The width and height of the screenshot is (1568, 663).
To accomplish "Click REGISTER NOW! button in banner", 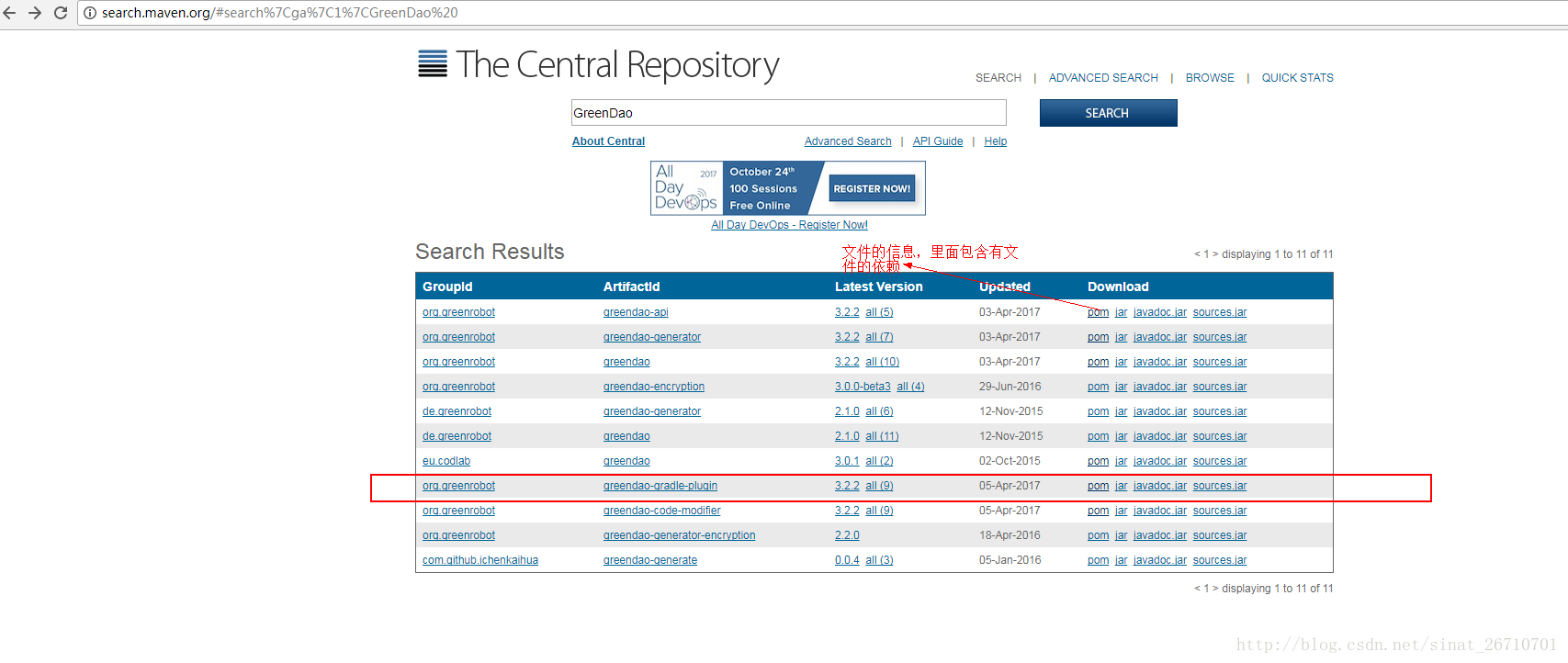I will pyautogui.click(x=872, y=189).
